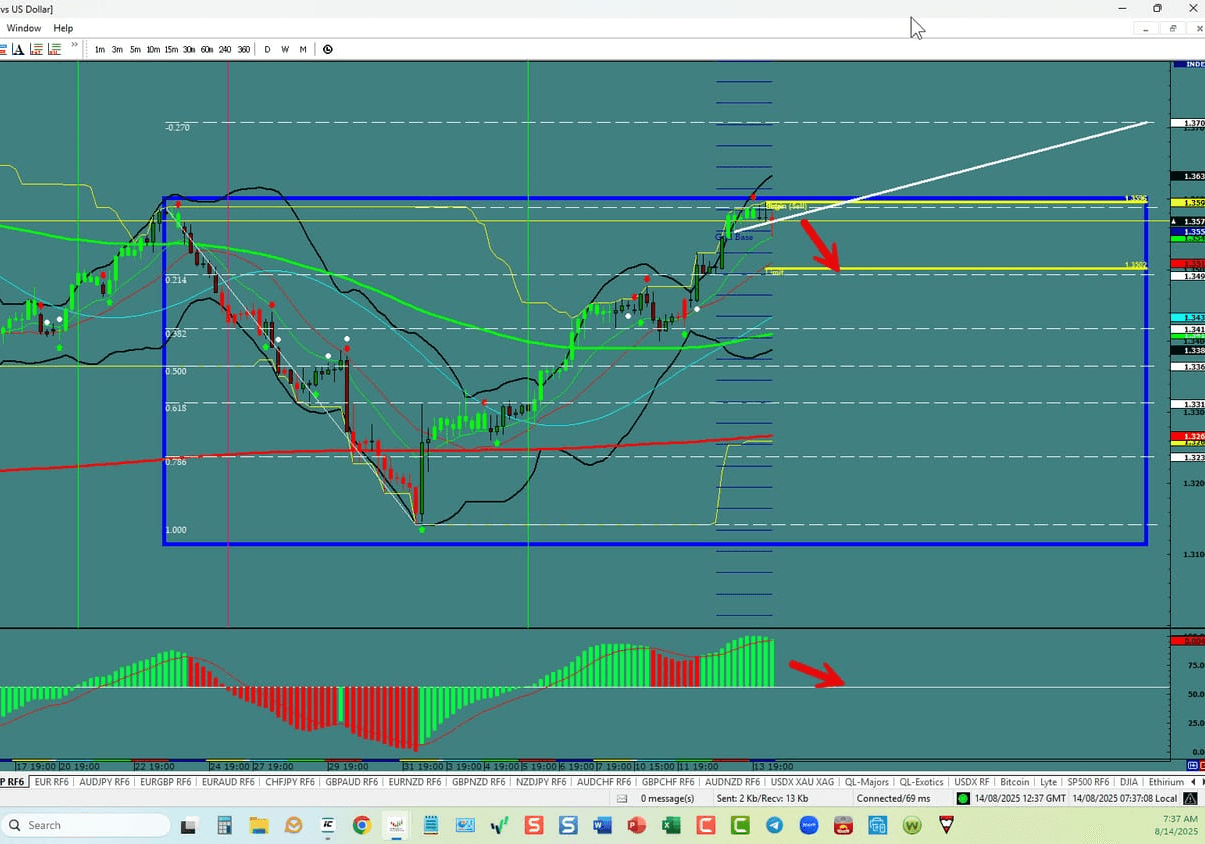This screenshot has width=1205, height=844.
Task: Open the Window menu
Action: pos(23,28)
